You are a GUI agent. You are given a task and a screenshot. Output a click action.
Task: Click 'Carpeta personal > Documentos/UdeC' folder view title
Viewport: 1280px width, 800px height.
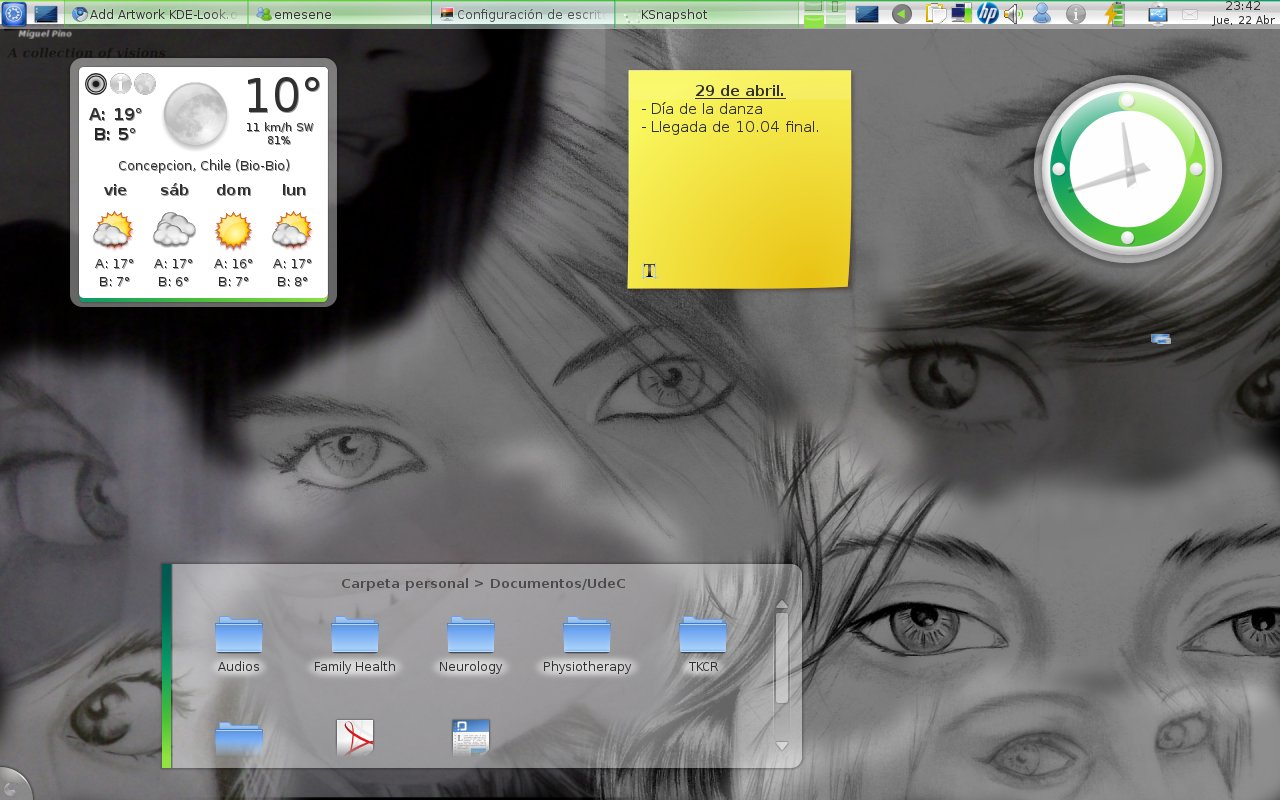click(483, 583)
